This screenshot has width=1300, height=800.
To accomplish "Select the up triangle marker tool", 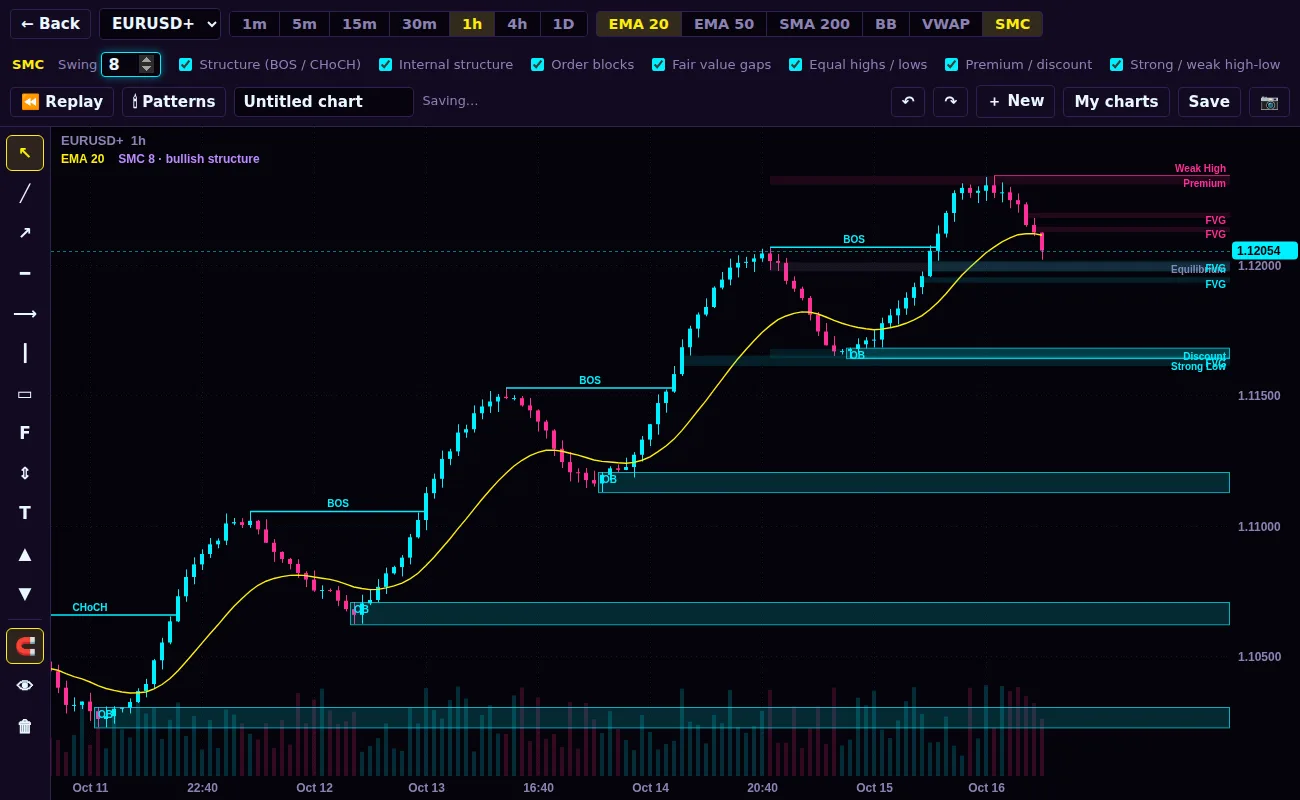I will 25,554.
